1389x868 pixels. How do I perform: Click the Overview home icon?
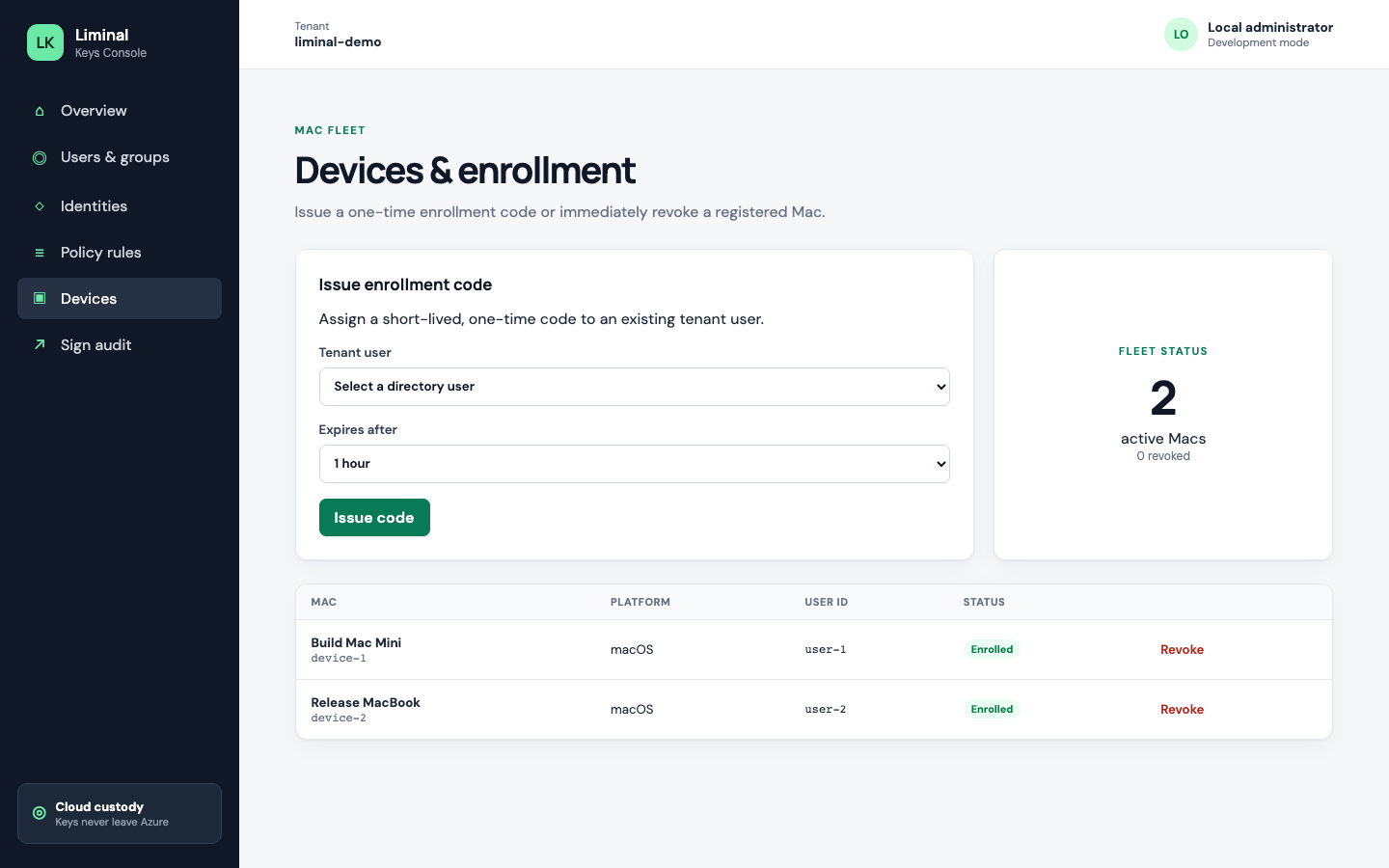click(40, 111)
